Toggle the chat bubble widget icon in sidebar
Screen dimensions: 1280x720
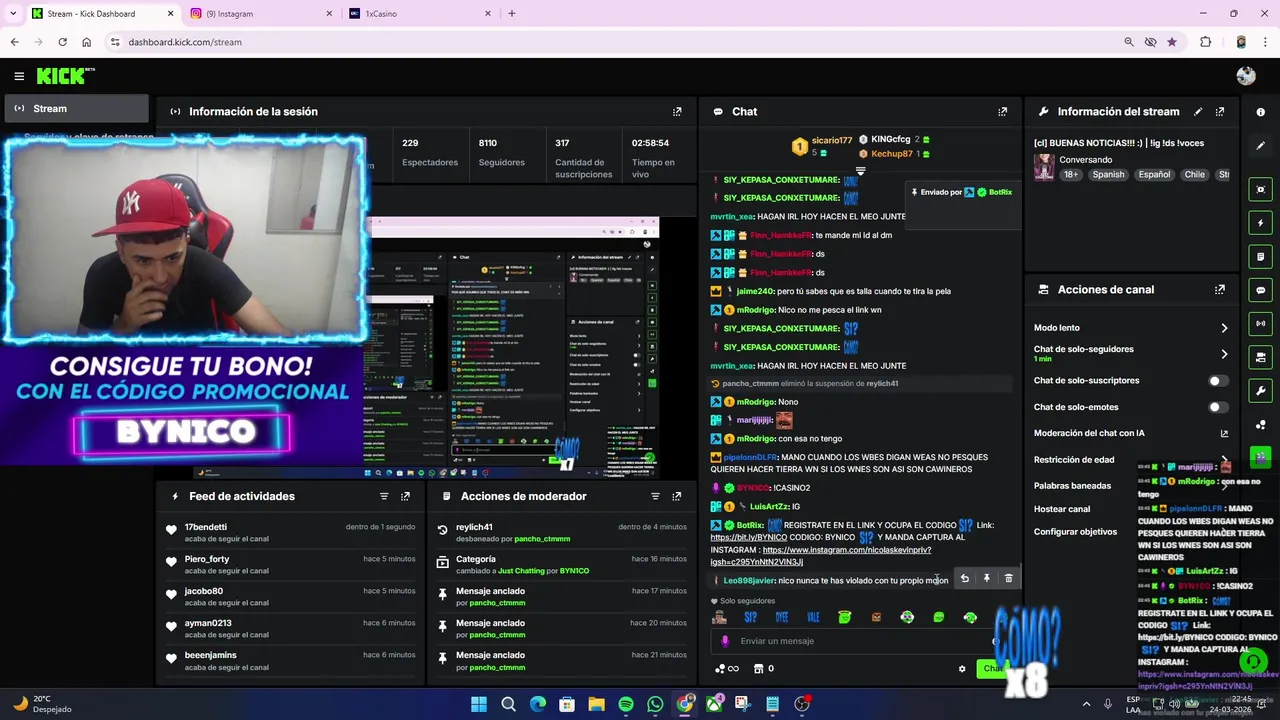(x=1260, y=290)
